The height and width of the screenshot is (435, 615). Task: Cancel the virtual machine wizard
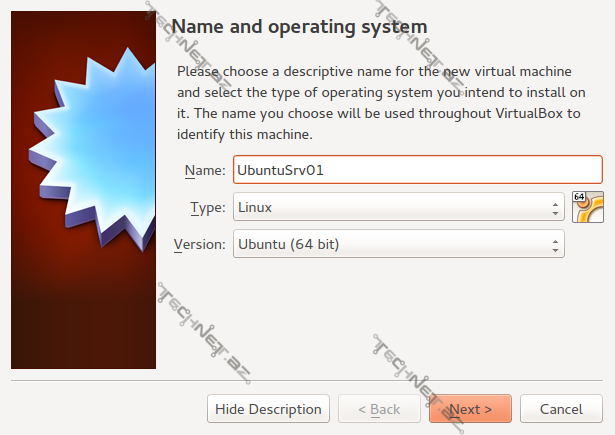(x=561, y=409)
